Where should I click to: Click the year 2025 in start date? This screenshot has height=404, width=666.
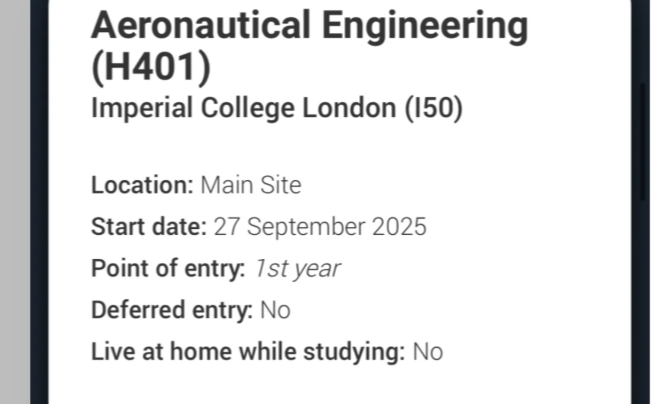coord(400,227)
